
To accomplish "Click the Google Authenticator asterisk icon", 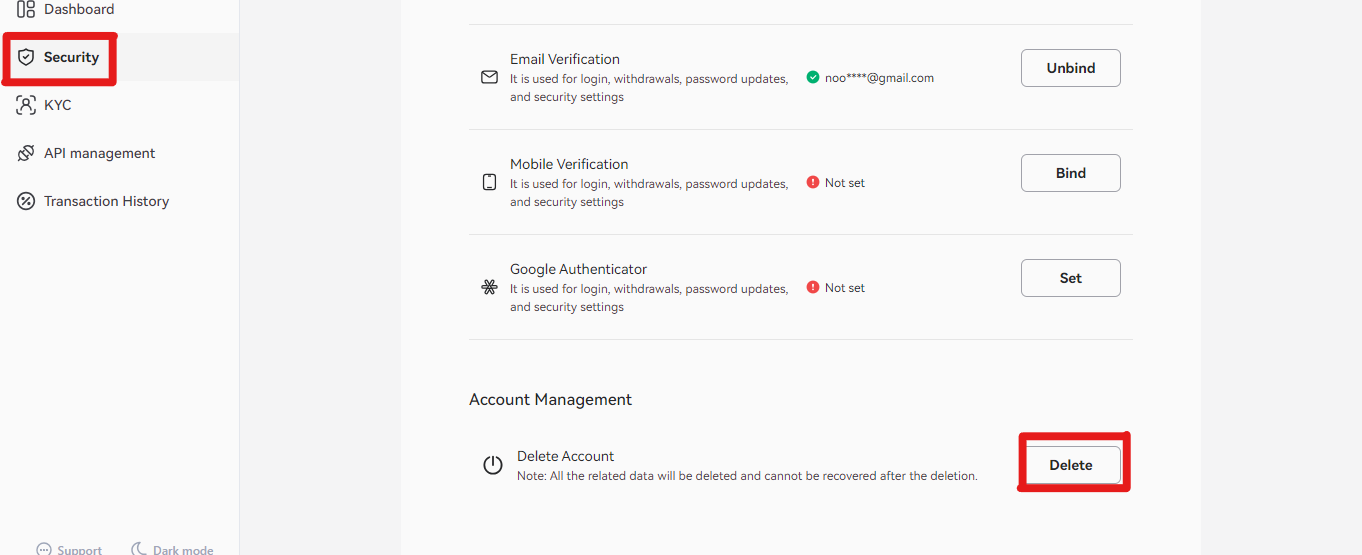I will (489, 287).
